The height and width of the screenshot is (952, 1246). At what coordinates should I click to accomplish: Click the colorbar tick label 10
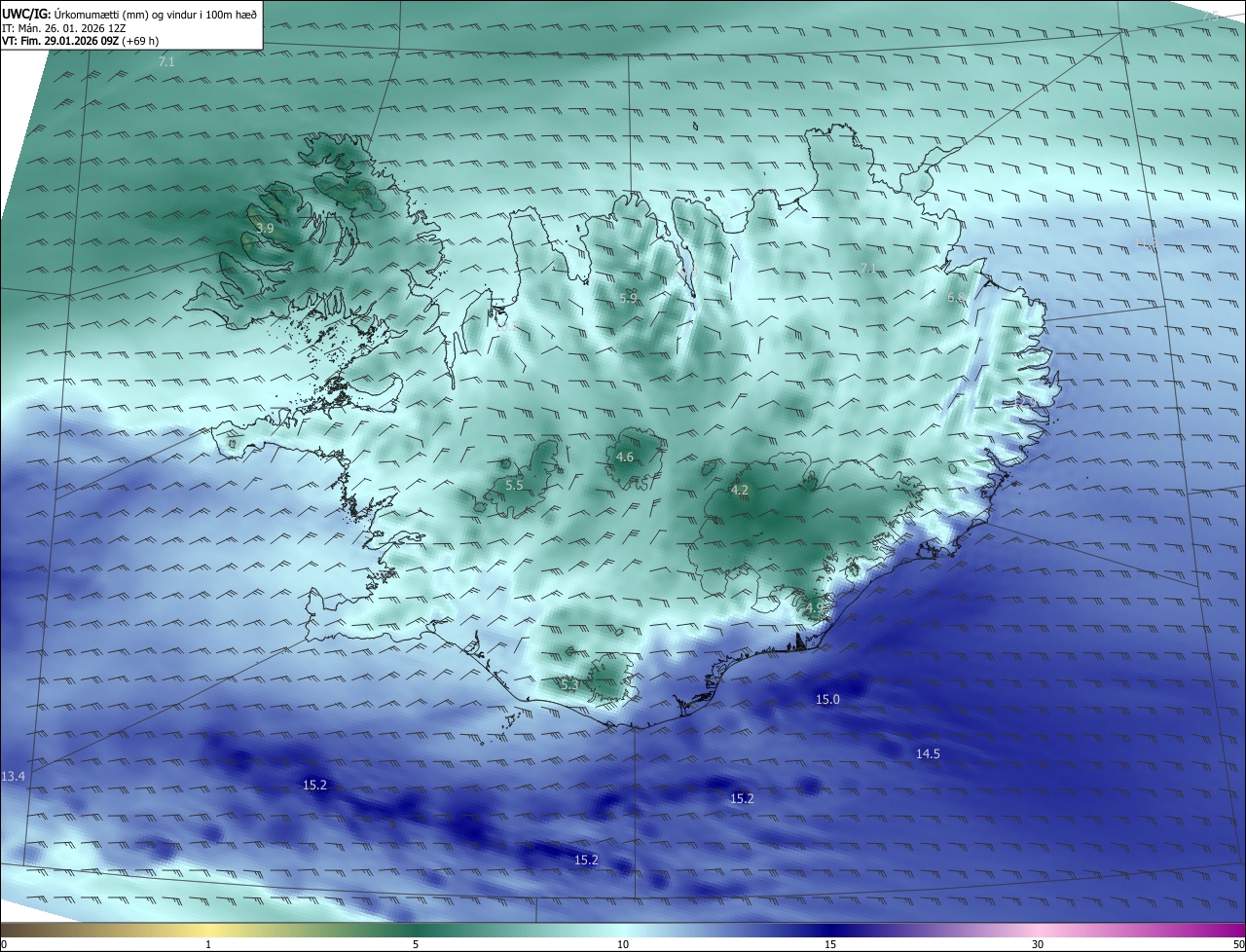623,945
